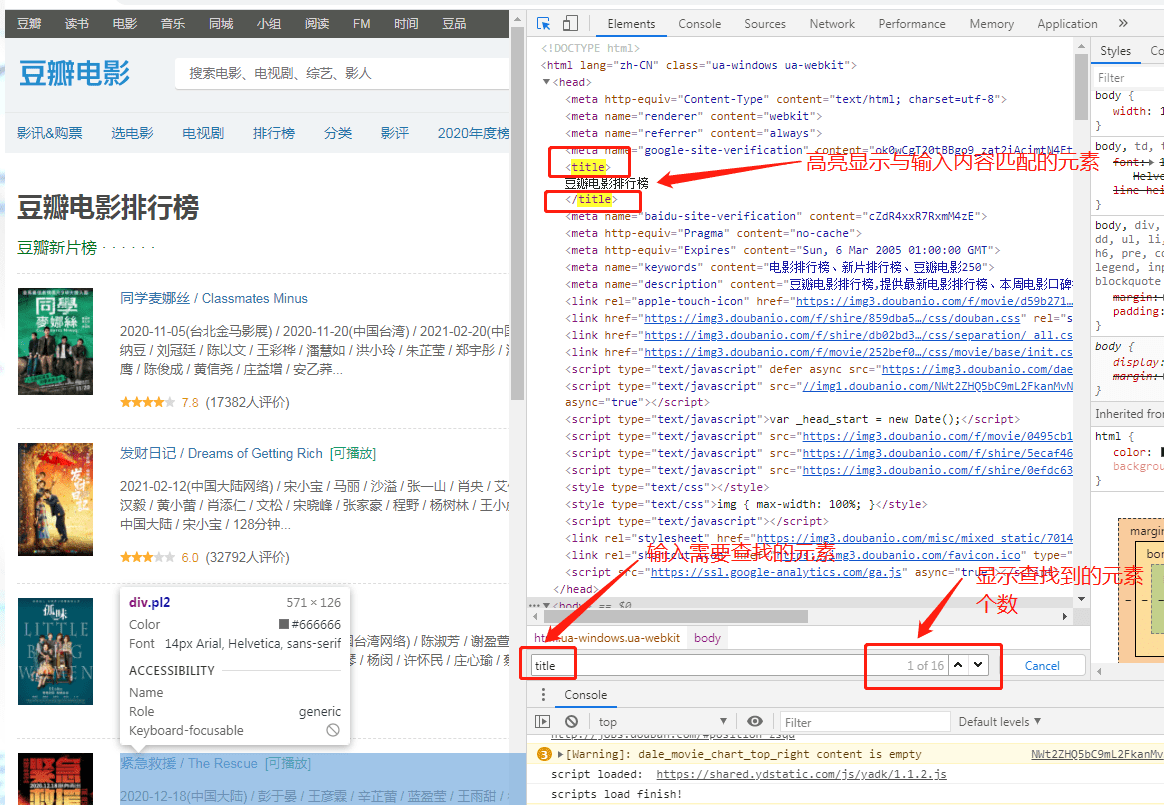
Task: Open the JavaScript context 'top' dropdown
Action: tap(662, 722)
